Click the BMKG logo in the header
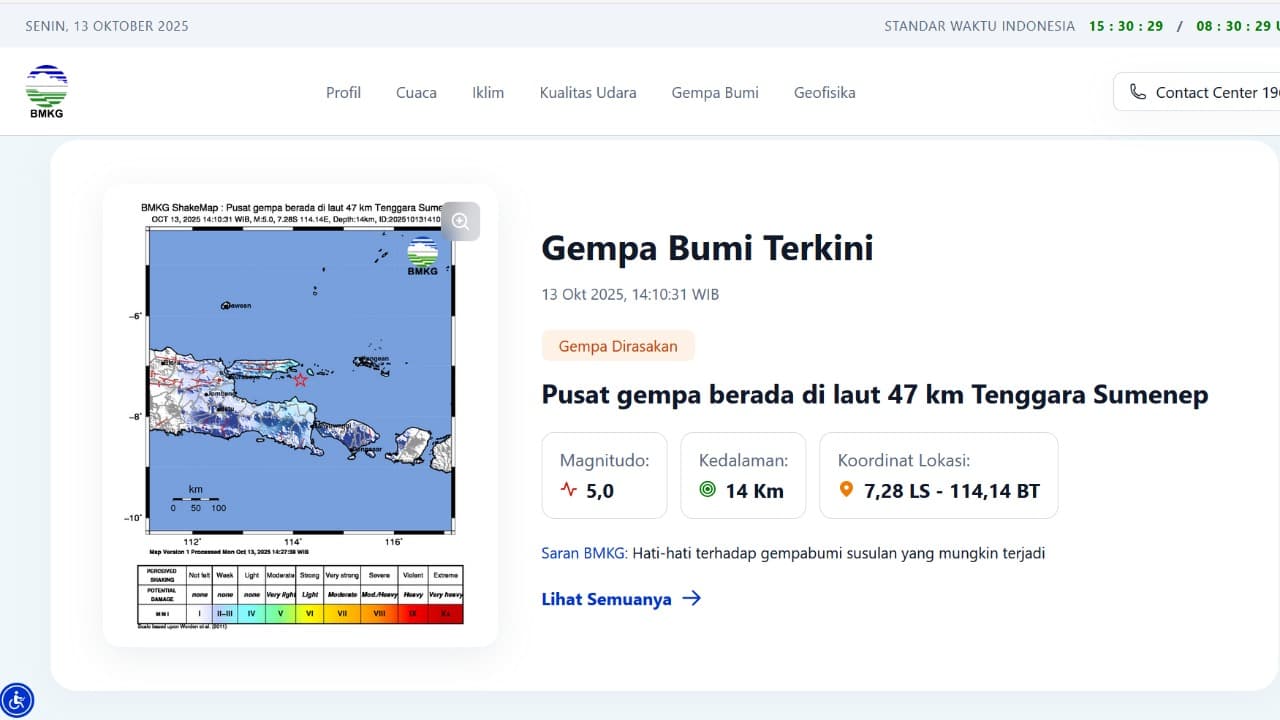1280x720 pixels. coord(46,90)
